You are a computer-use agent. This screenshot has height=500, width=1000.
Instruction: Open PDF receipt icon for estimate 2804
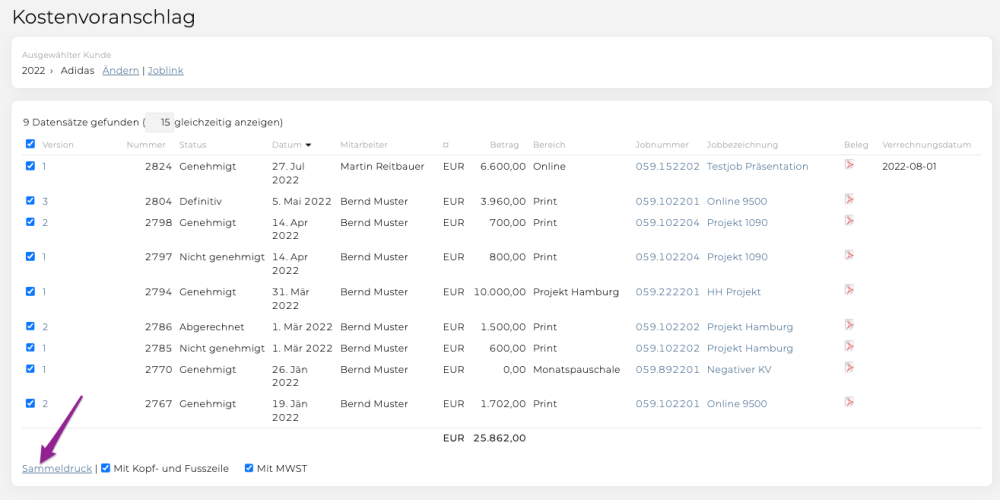(x=849, y=199)
